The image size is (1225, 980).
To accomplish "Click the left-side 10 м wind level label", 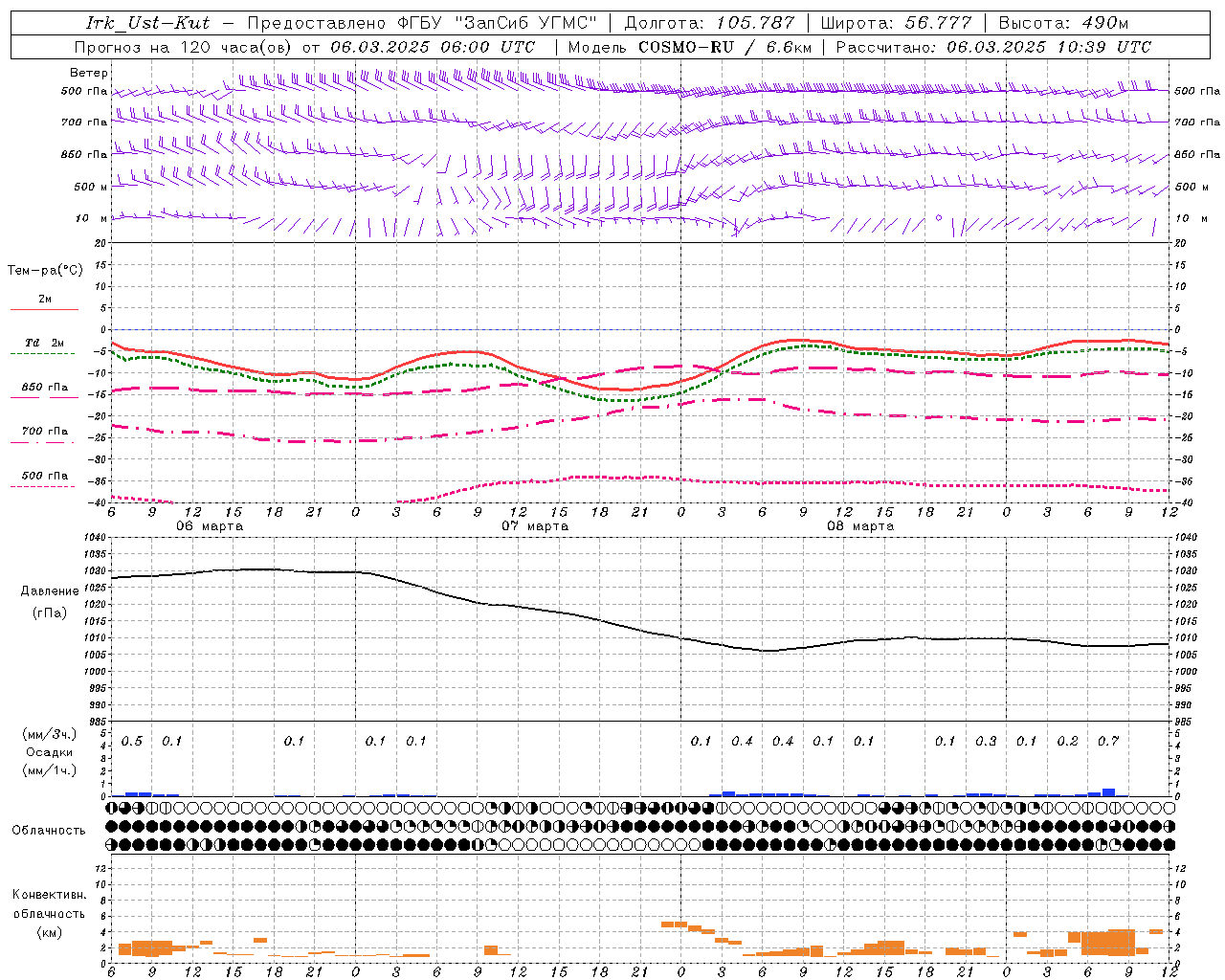I will (x=92, y=219).
